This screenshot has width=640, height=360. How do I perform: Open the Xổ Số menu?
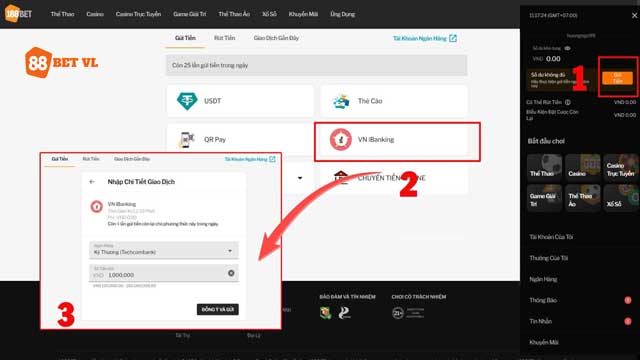(269, 14)
